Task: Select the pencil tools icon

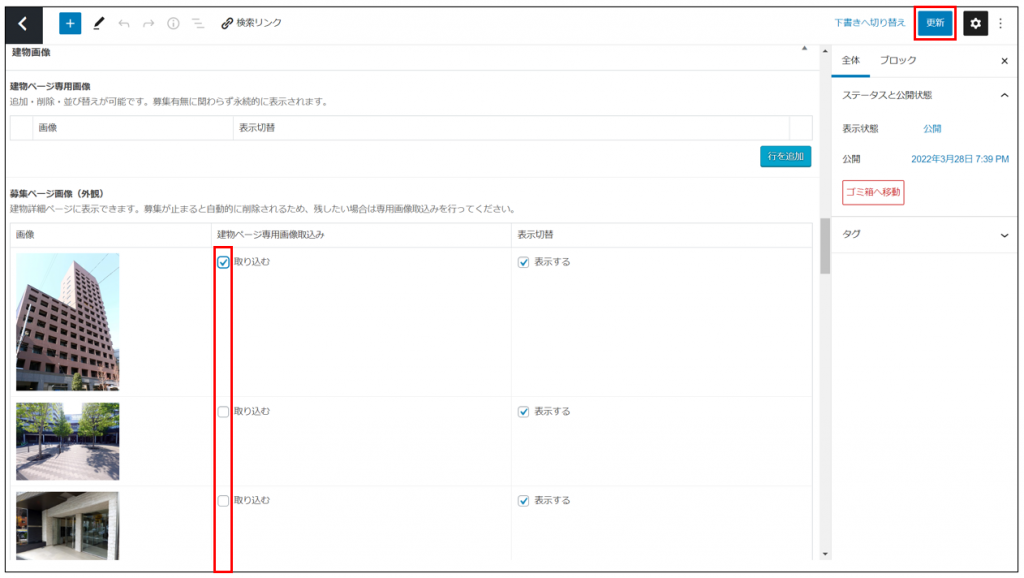Action: pyautogui.click(x=98, y=23)
